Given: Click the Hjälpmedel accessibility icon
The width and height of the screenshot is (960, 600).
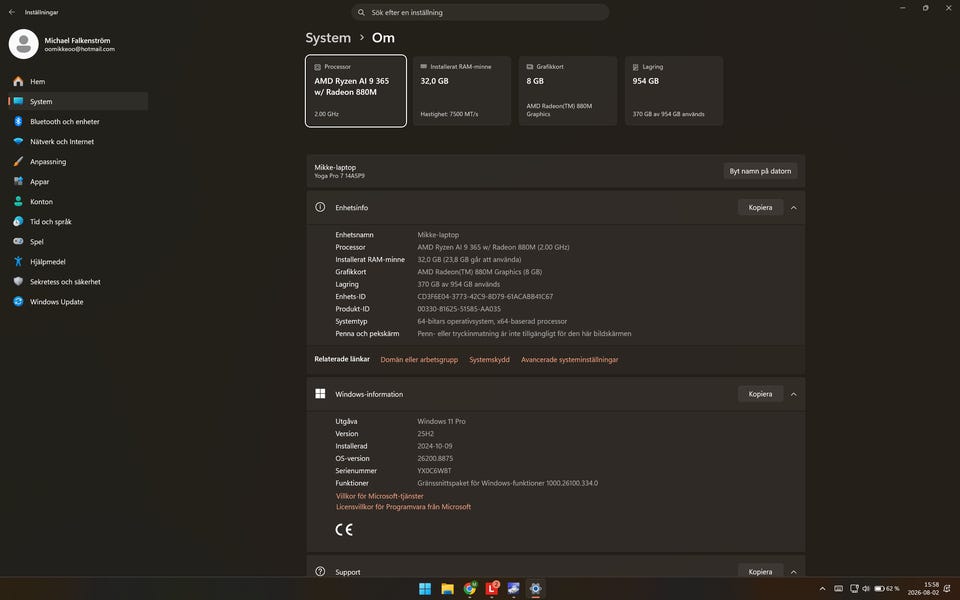Looking at the screenshot, I should 18,261.
